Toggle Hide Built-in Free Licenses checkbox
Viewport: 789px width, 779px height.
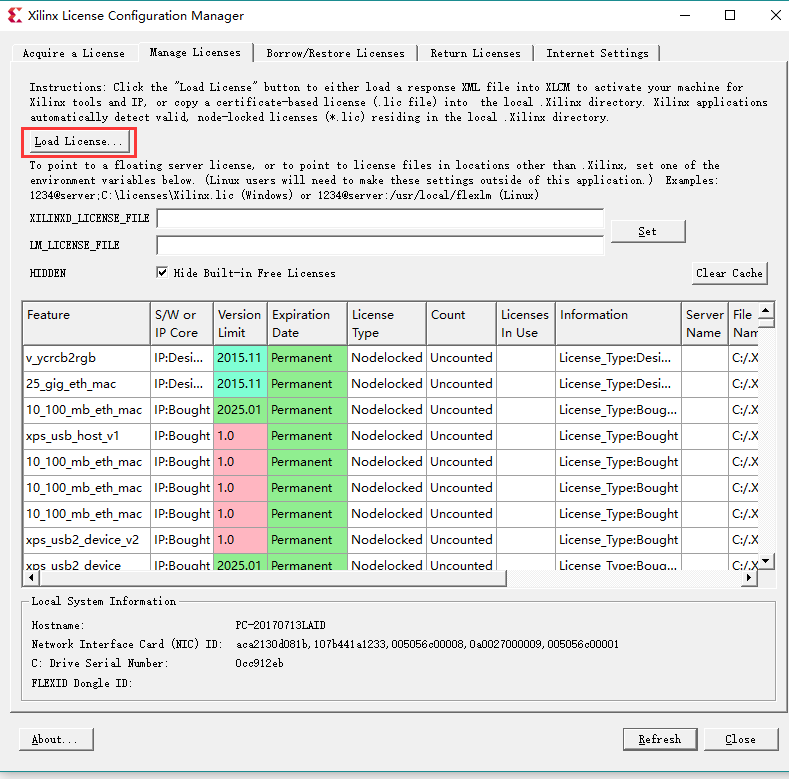point(162,273)
